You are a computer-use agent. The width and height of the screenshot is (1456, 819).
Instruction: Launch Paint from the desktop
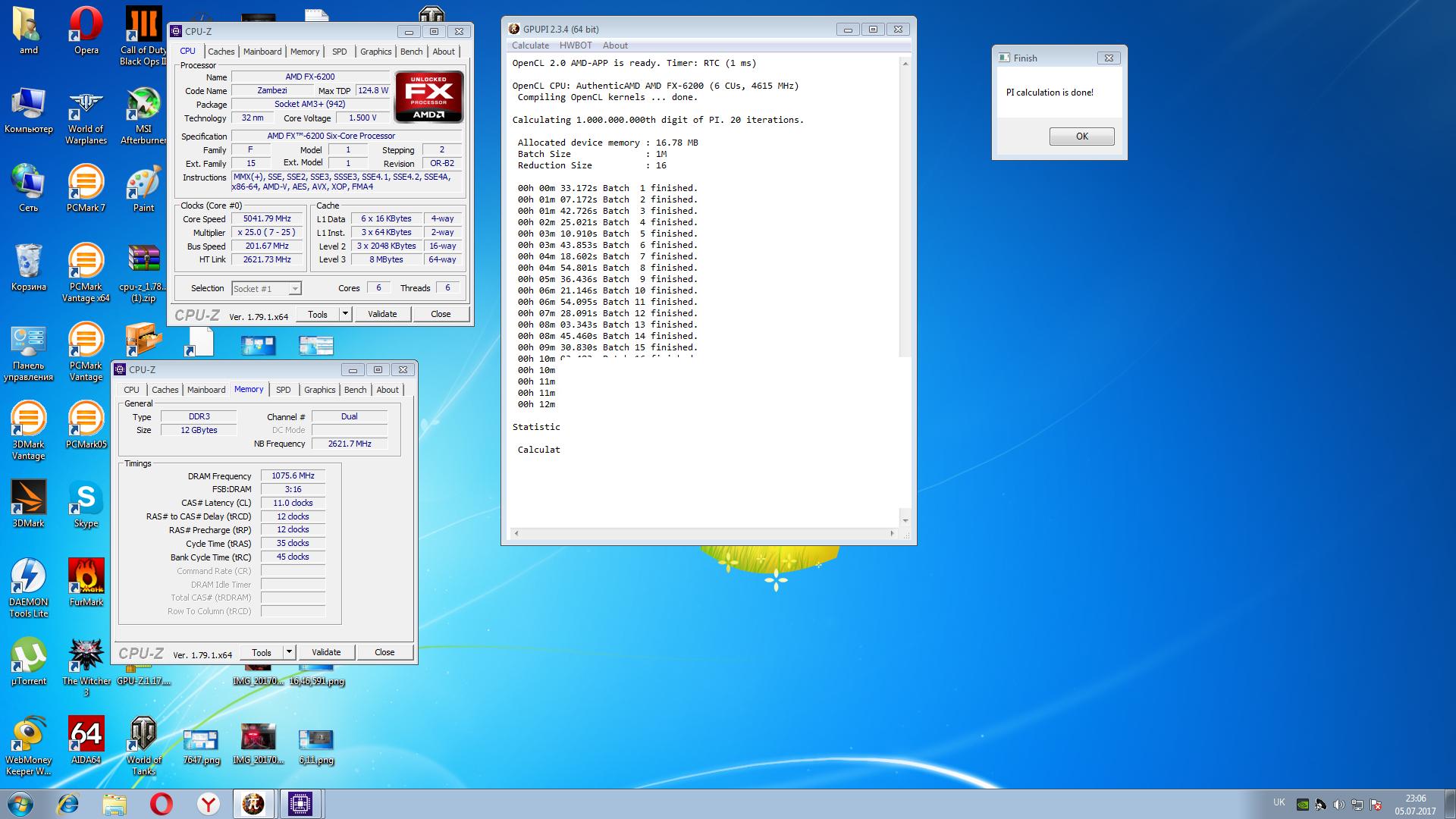143,188
